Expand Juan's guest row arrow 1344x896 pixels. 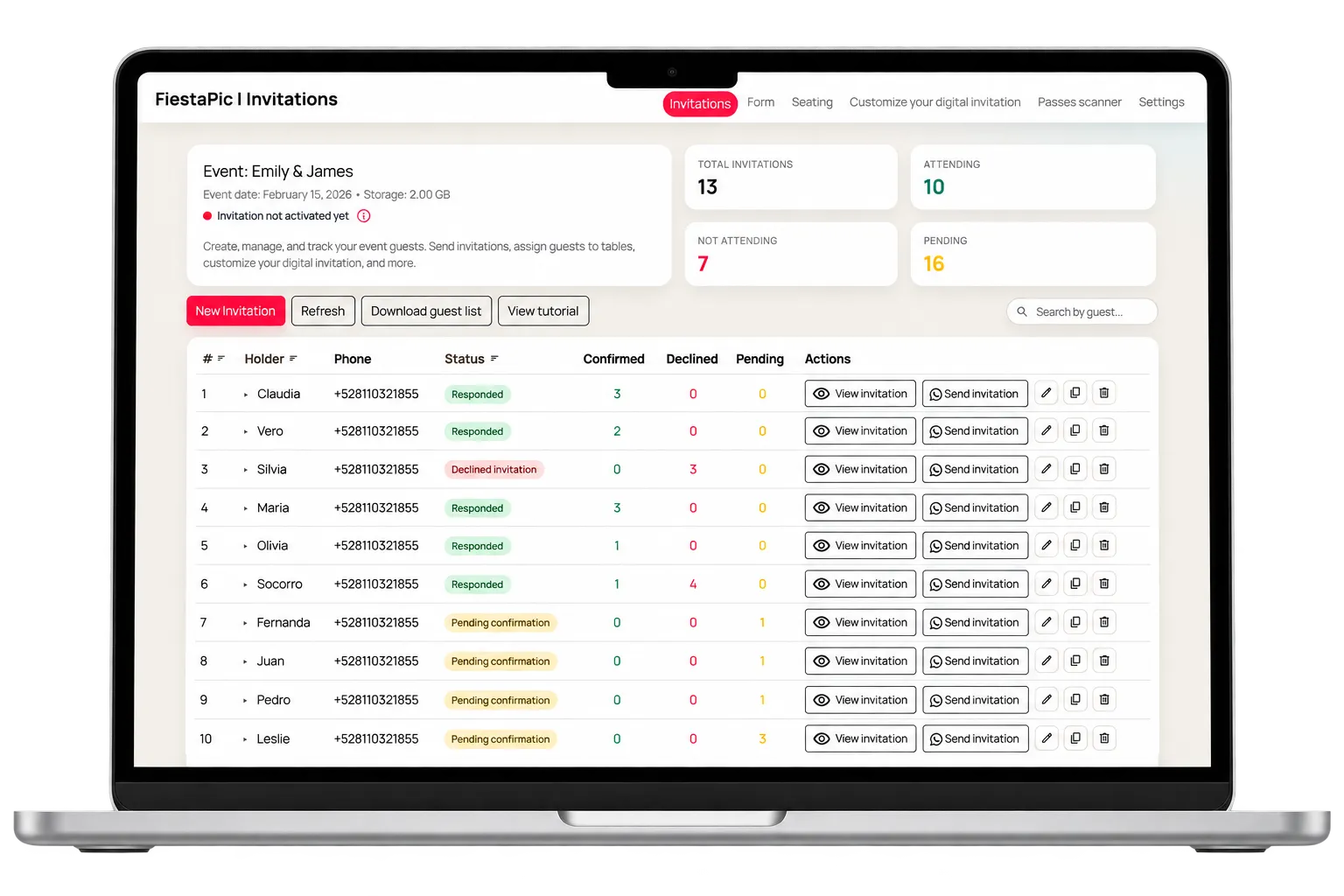(x=246, y=661)
